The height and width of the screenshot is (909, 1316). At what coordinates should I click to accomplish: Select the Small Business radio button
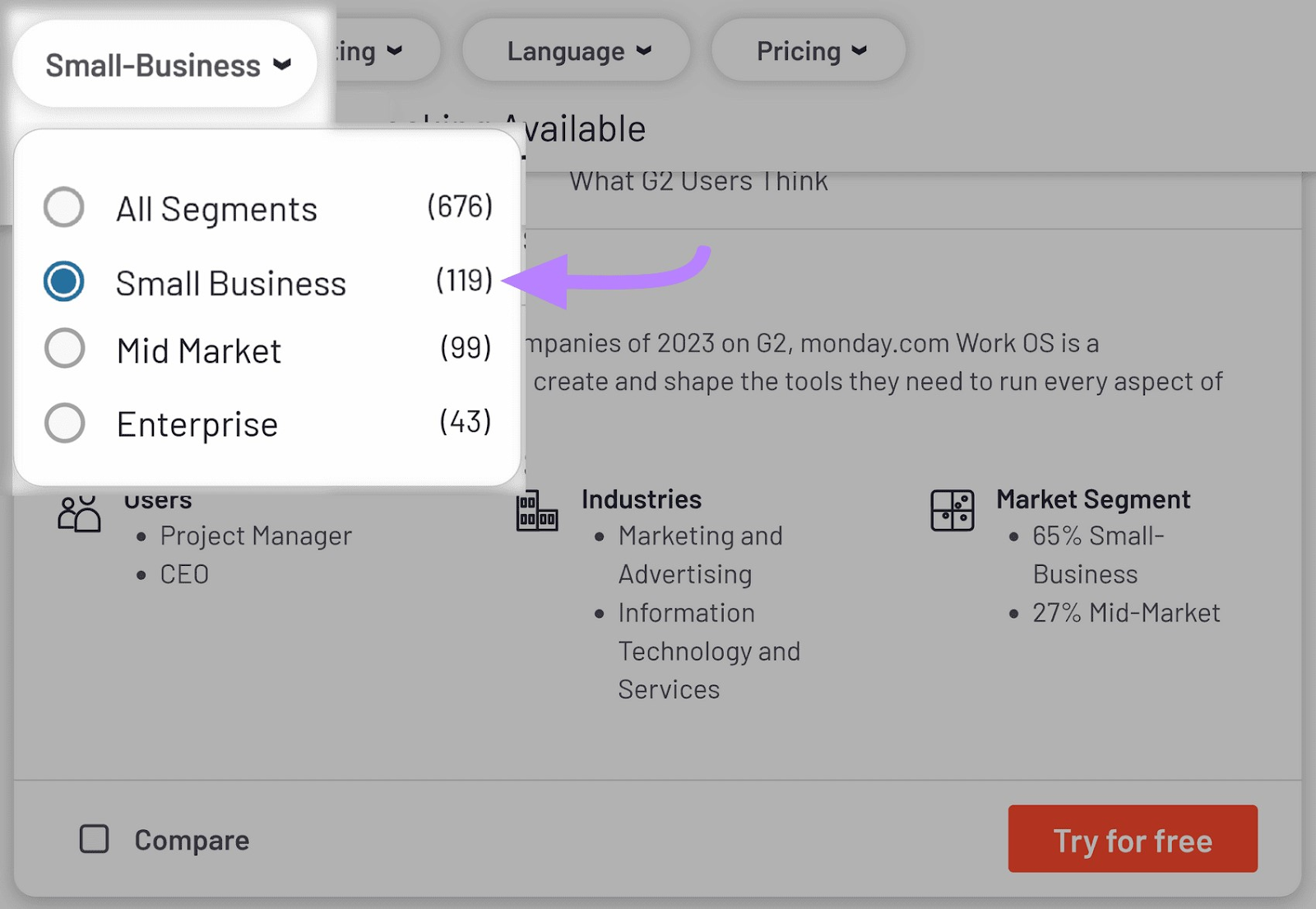(64, 281)
